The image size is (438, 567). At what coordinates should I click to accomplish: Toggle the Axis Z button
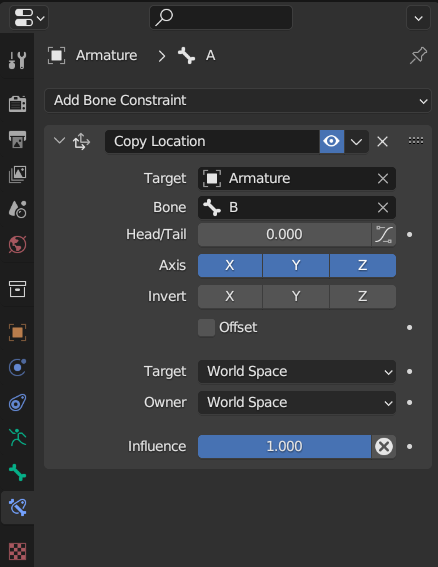coord(362,265)
